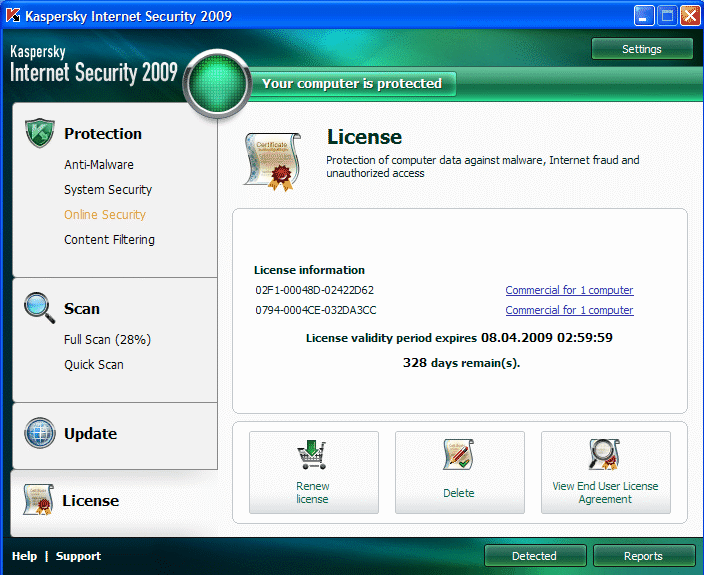Open the Settings button
This screenshot has height=575, width=704.
click(642, 49)
